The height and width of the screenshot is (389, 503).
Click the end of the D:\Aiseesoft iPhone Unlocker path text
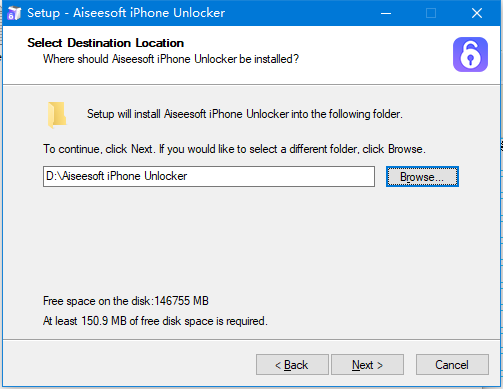click(x=187, y=176)
